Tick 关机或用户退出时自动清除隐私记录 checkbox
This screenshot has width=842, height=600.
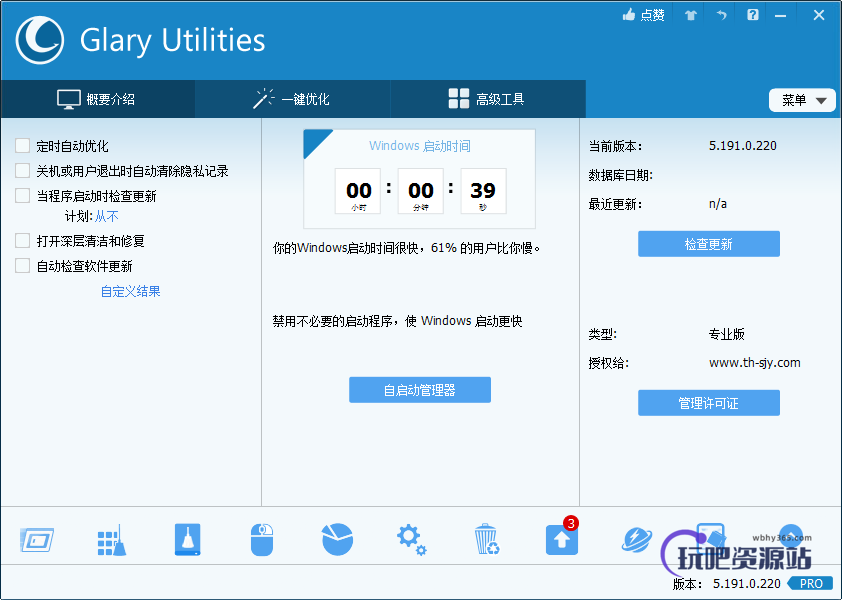pos(23,171)
